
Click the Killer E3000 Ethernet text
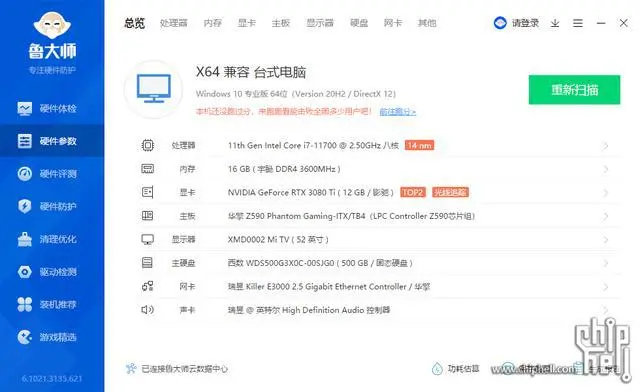point(329,287)
